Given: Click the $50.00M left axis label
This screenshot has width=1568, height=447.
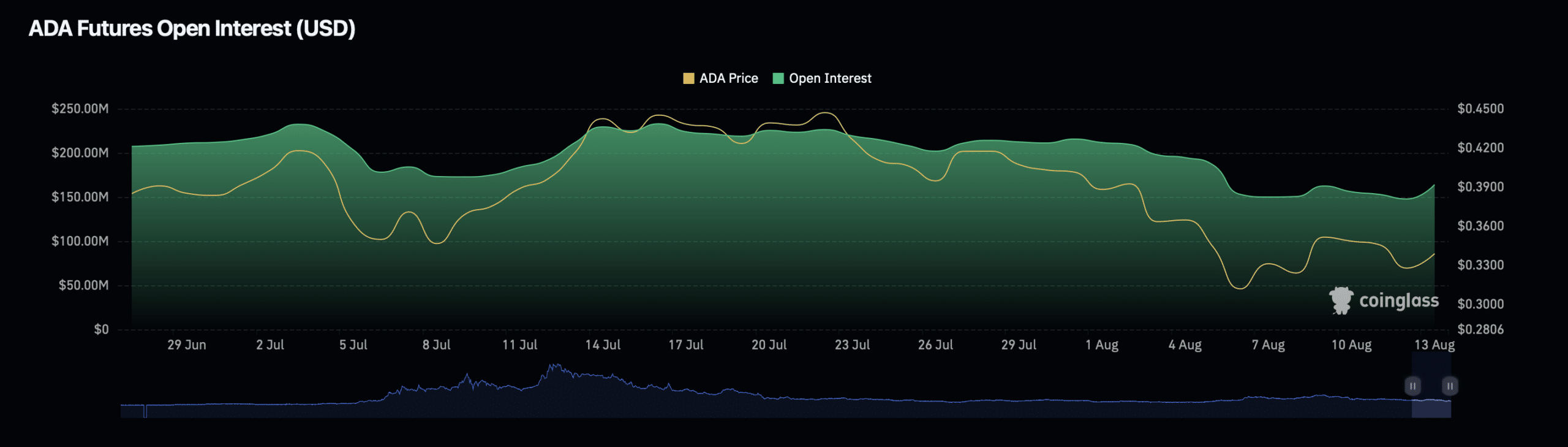Looking at the screenshot, I should 84,286.
